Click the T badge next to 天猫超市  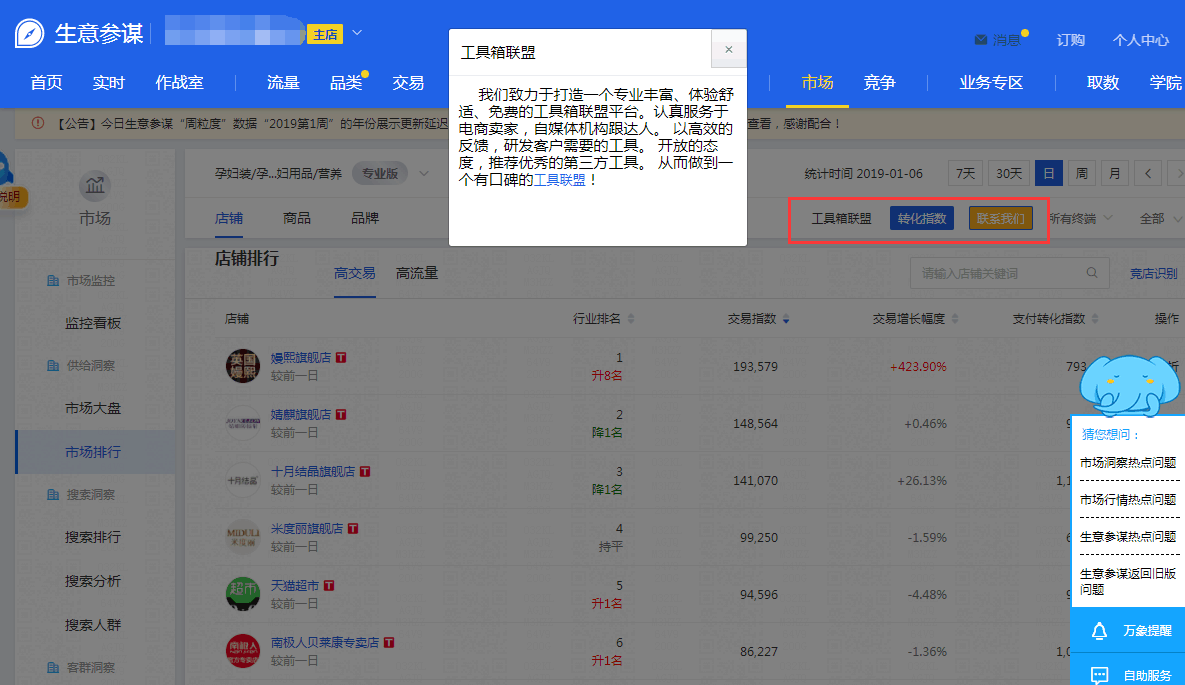[329, 585]
